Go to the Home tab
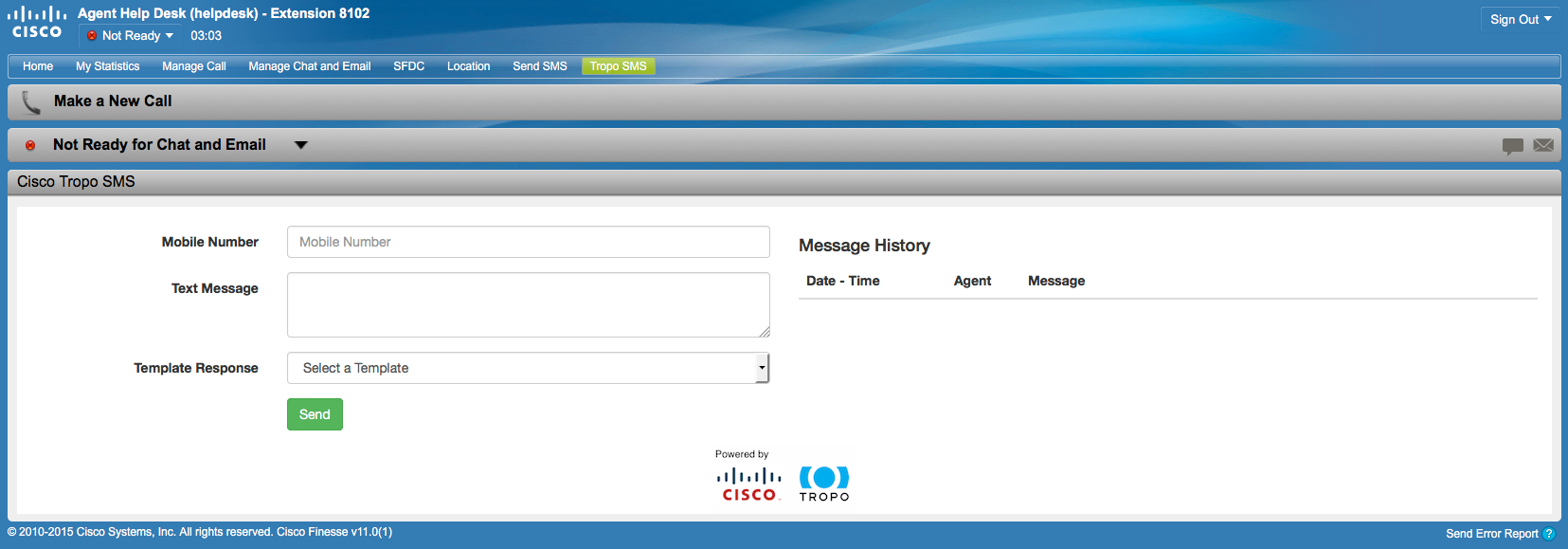 [38, 66]
